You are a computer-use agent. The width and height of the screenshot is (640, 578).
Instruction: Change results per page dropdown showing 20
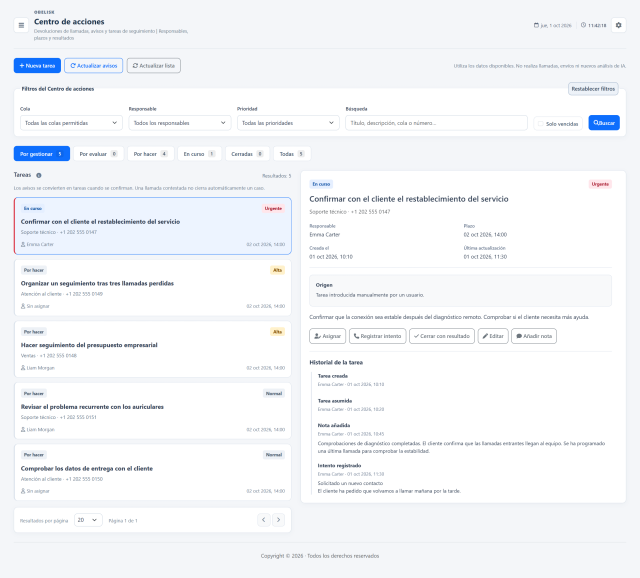coord(88,520)
